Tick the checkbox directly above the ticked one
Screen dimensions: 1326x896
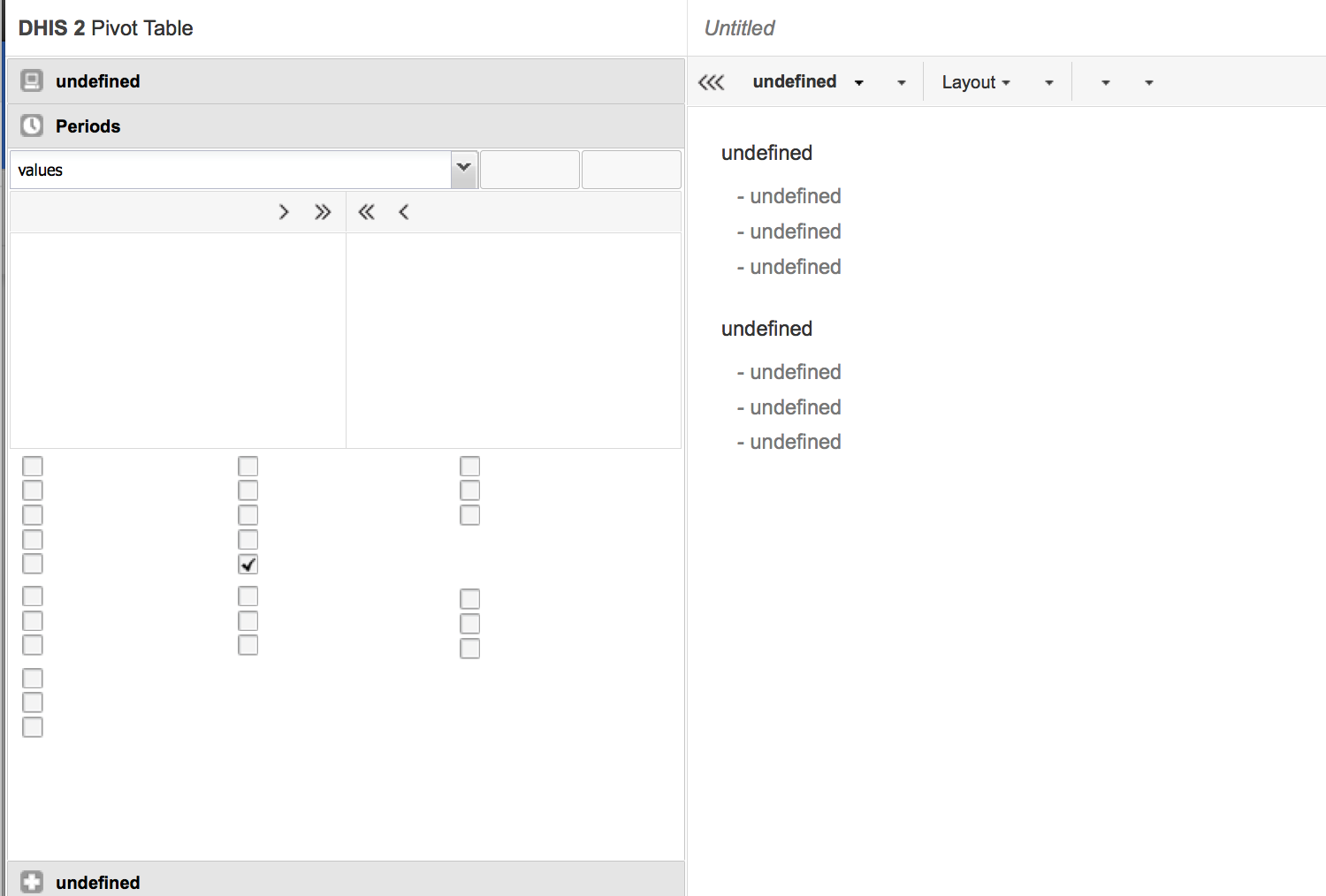(x=248, y=539)
